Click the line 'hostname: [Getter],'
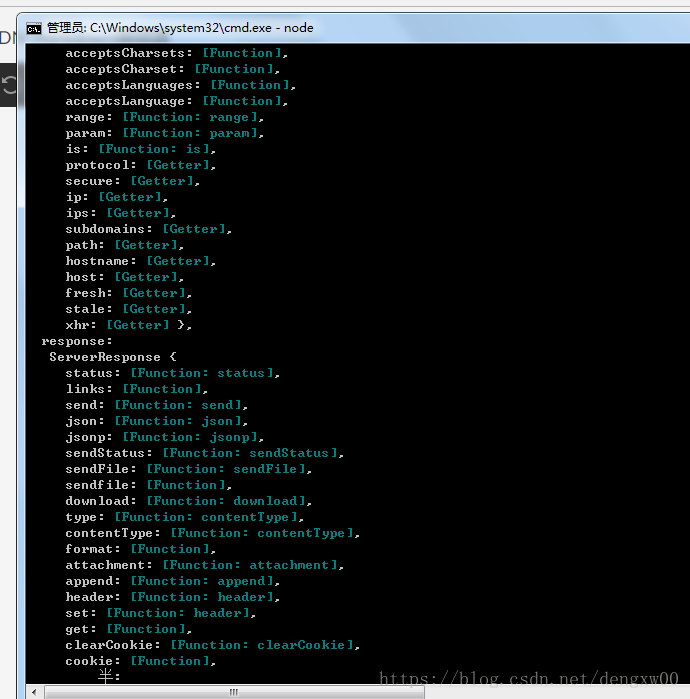Image resolution: width=690 pixels, height=699 pixels. pos(140,261)
